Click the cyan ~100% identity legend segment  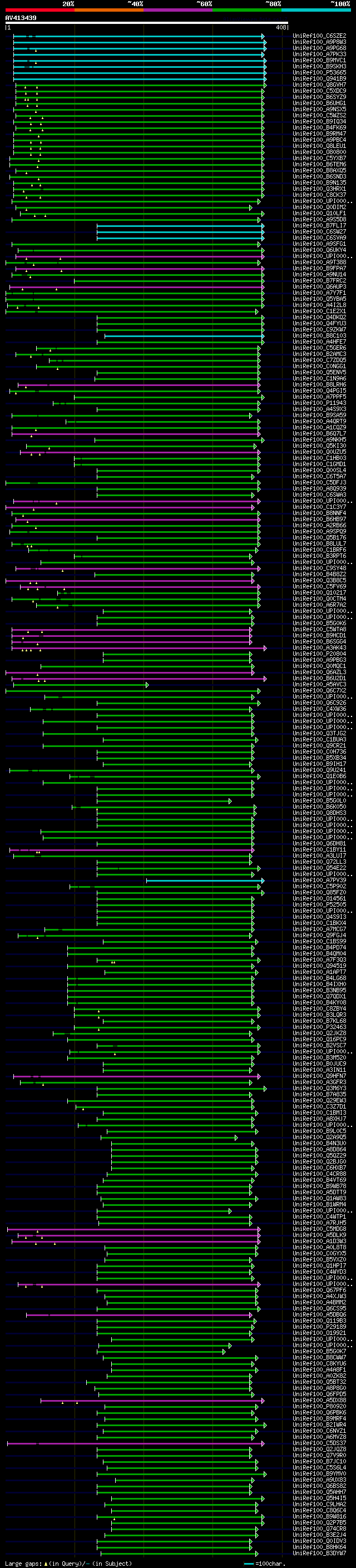(x=316, y=10)
